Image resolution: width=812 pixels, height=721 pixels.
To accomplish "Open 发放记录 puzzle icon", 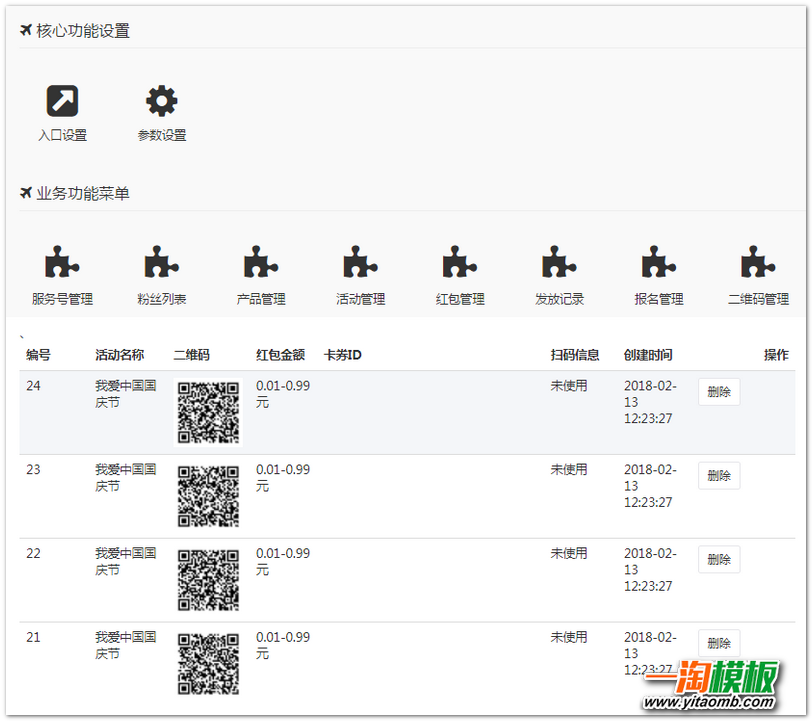I will pyautogui.click(x=559, y=262).
